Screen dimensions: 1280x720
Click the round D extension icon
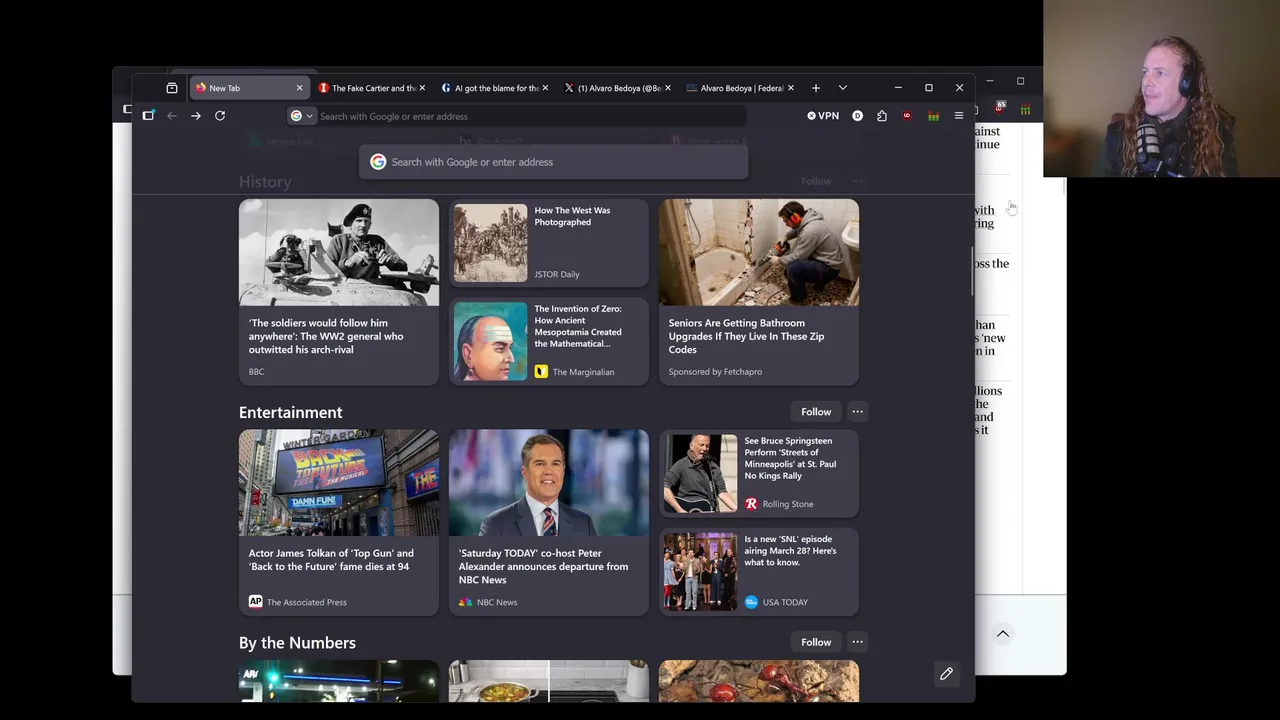(x=857, y=116)
